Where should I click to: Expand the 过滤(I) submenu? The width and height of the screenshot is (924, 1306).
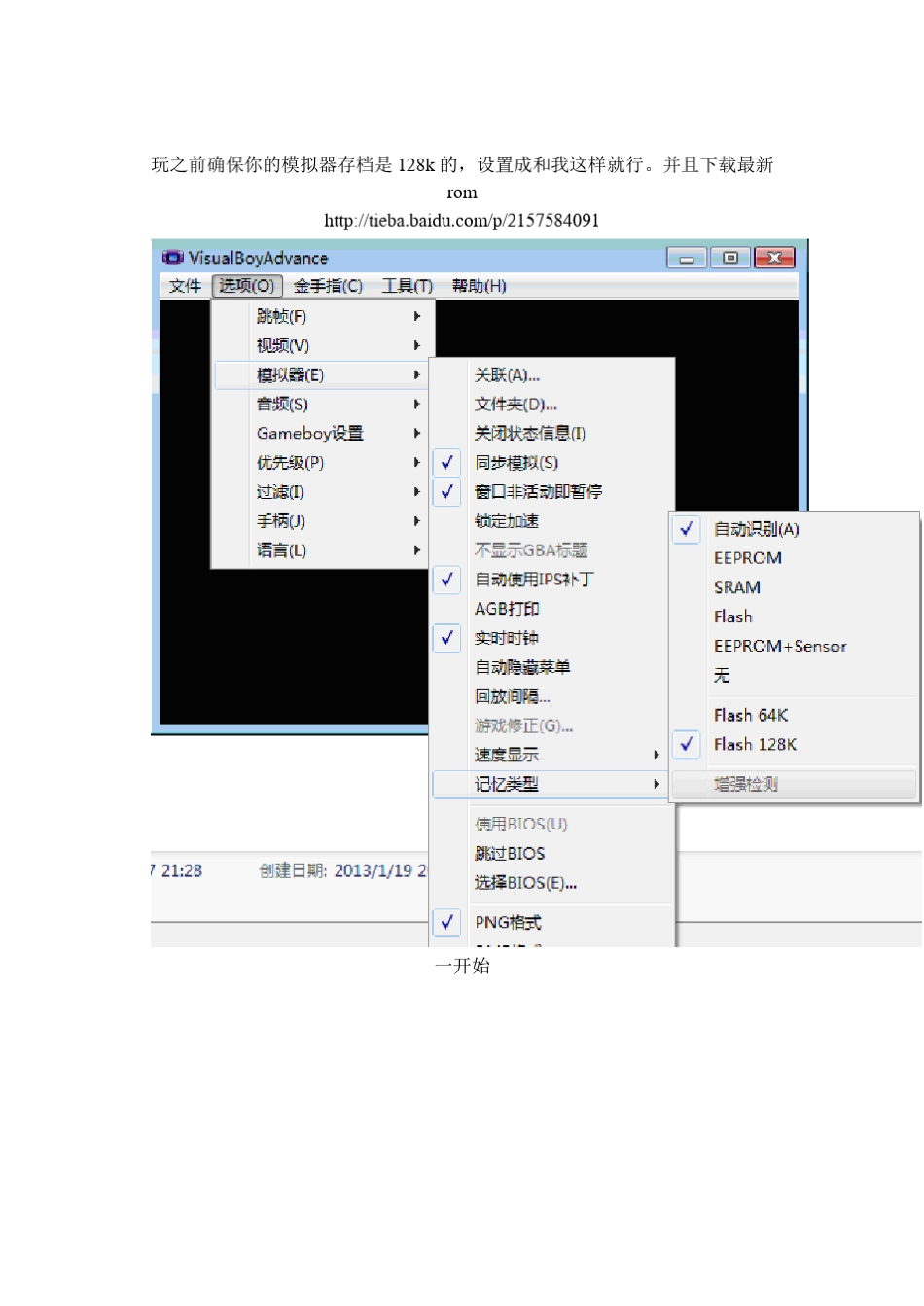[323, 491]
